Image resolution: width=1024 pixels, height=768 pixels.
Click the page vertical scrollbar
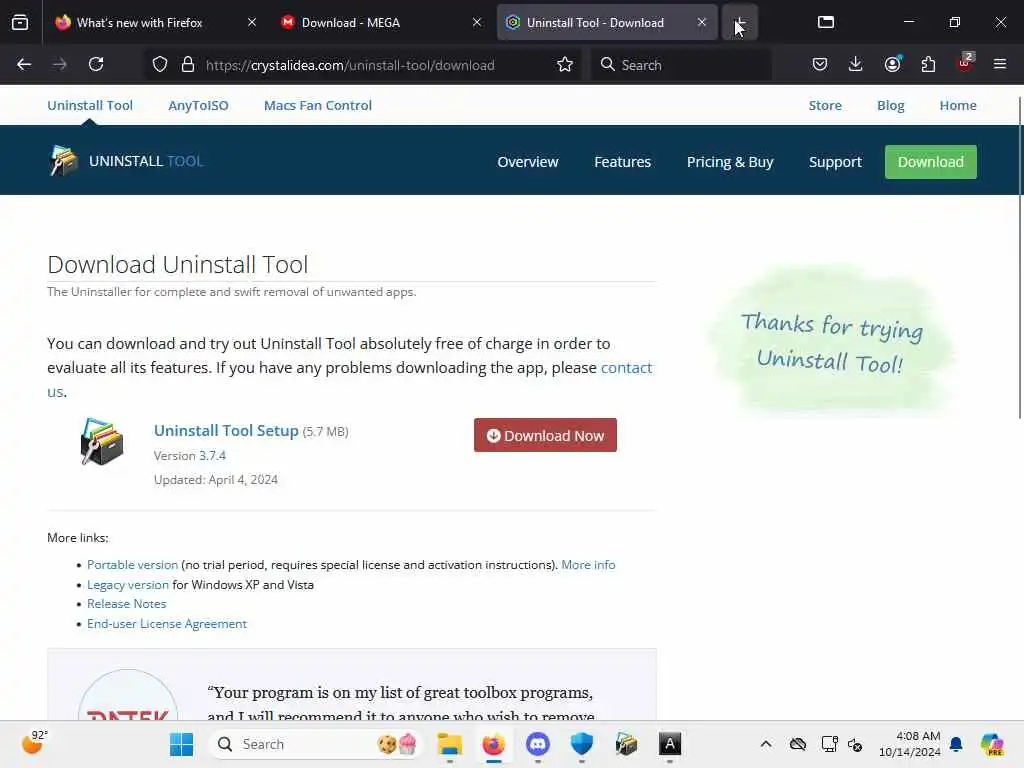click(1019, 258)
